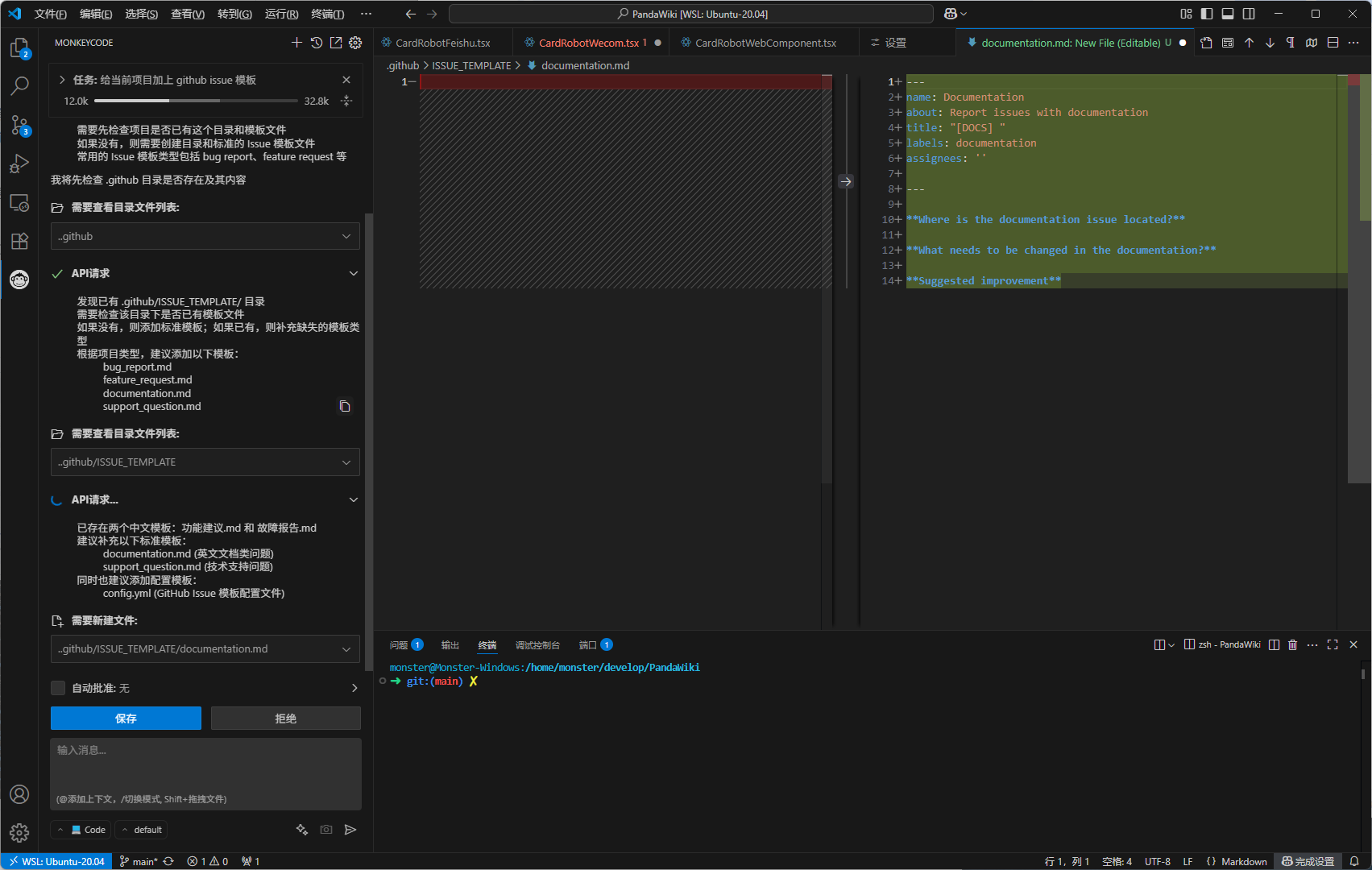Screen dimensions: 1372x870
Task: Start a new MonkeyCode task with plus icon
Action: pos(296,43)
